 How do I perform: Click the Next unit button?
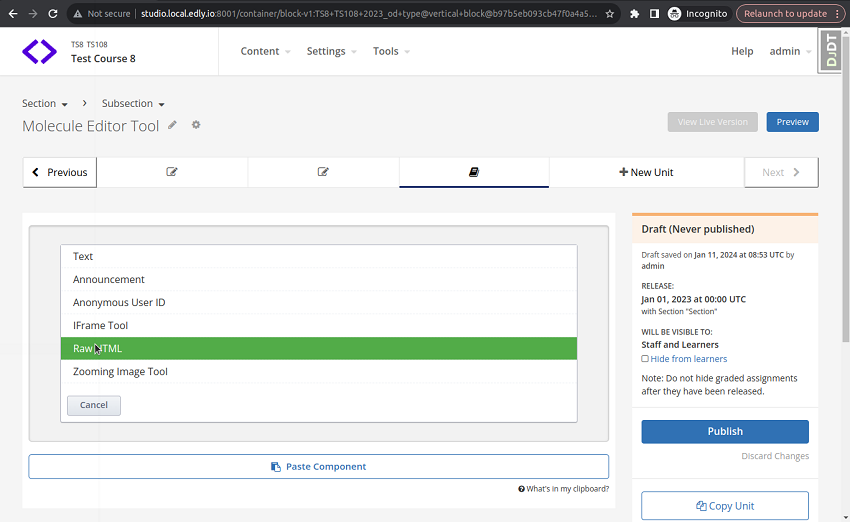coord(781,172)
